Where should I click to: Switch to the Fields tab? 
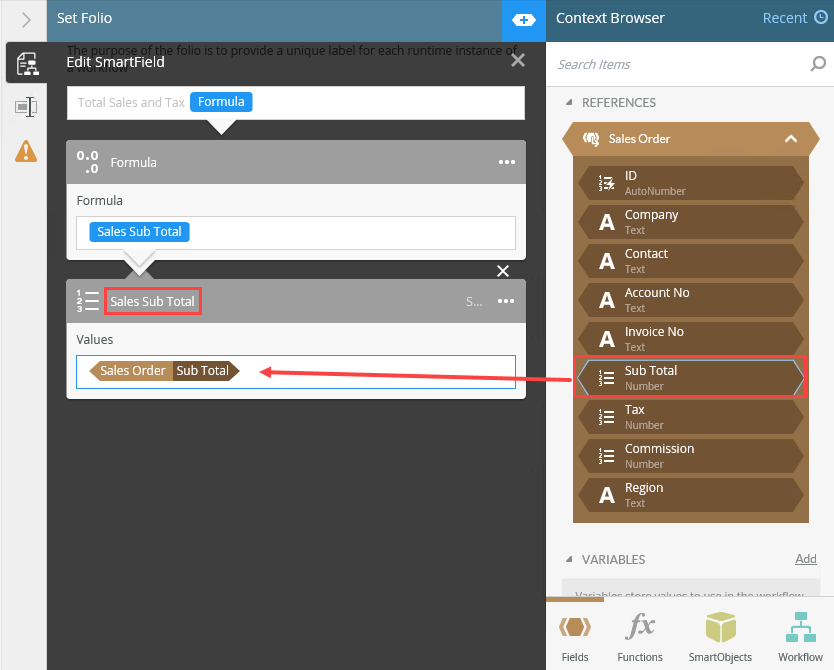[575, 635]
